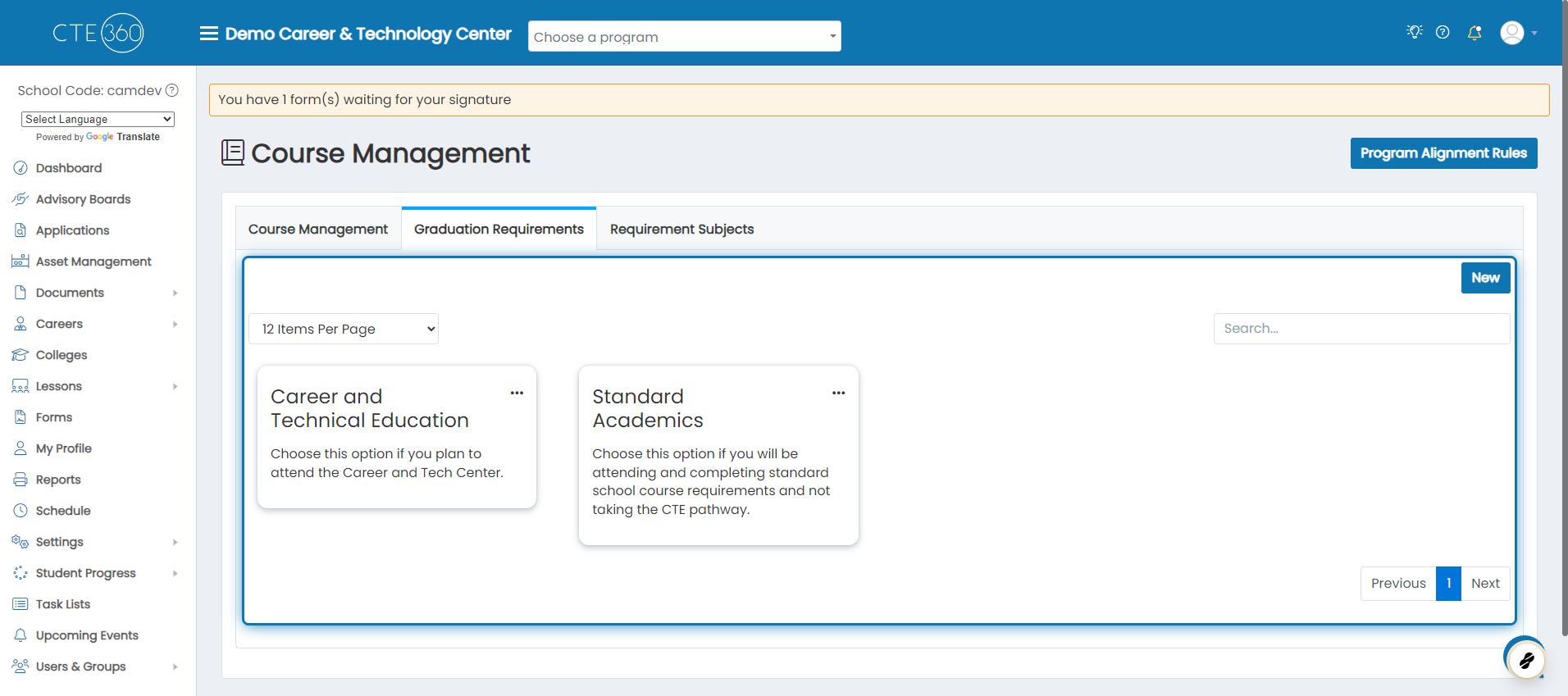Click the Users & Groups icon
The width and height of the screenshot is (1568, 696).
click(21, 666)
